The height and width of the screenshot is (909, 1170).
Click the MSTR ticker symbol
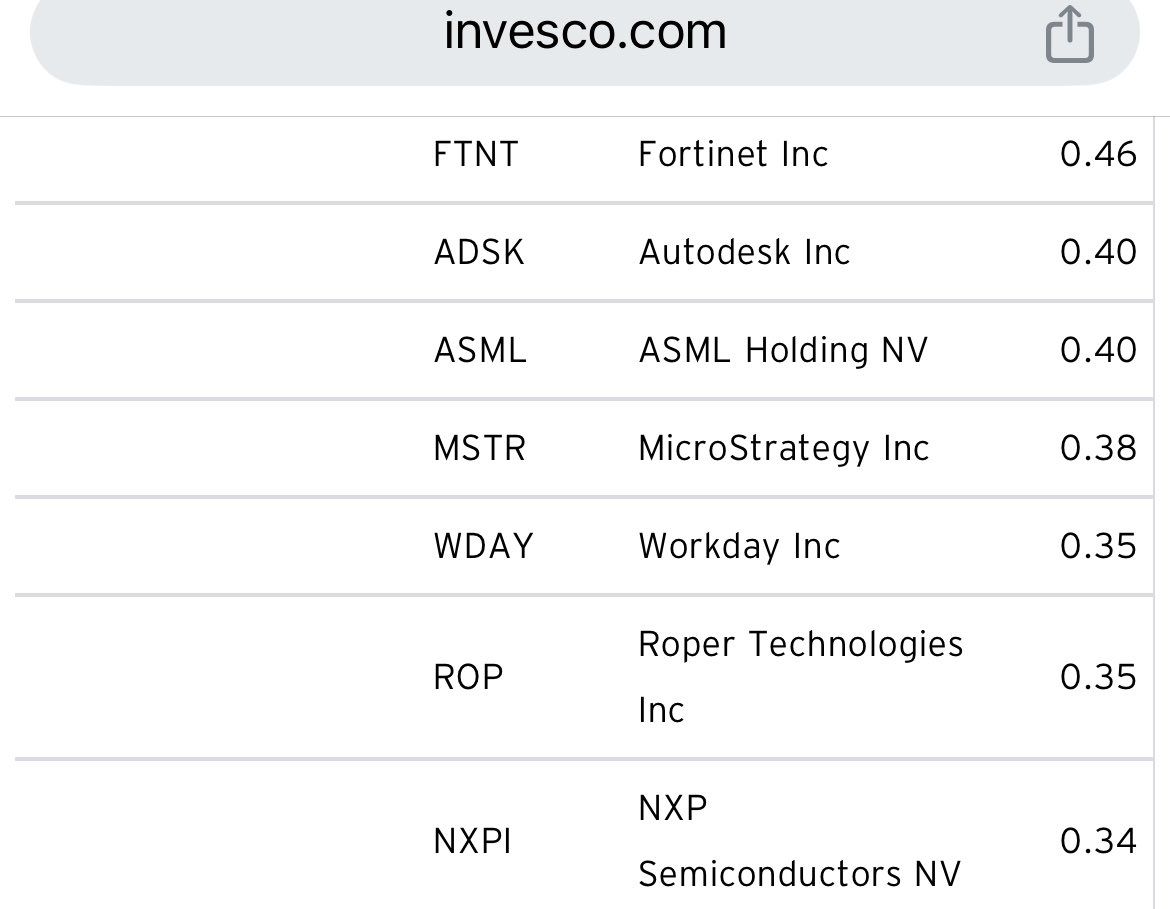(480, 449)
